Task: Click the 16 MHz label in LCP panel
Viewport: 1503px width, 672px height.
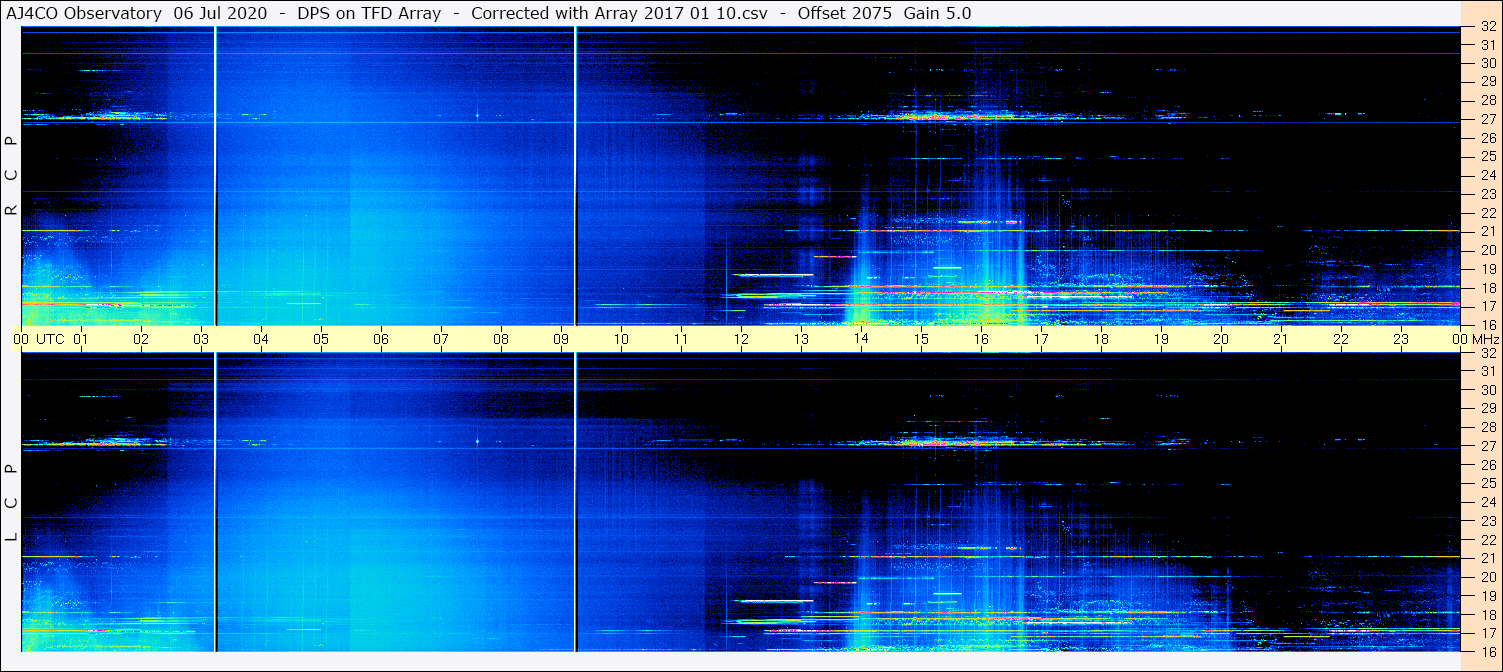Action: tap(1487, 651)
